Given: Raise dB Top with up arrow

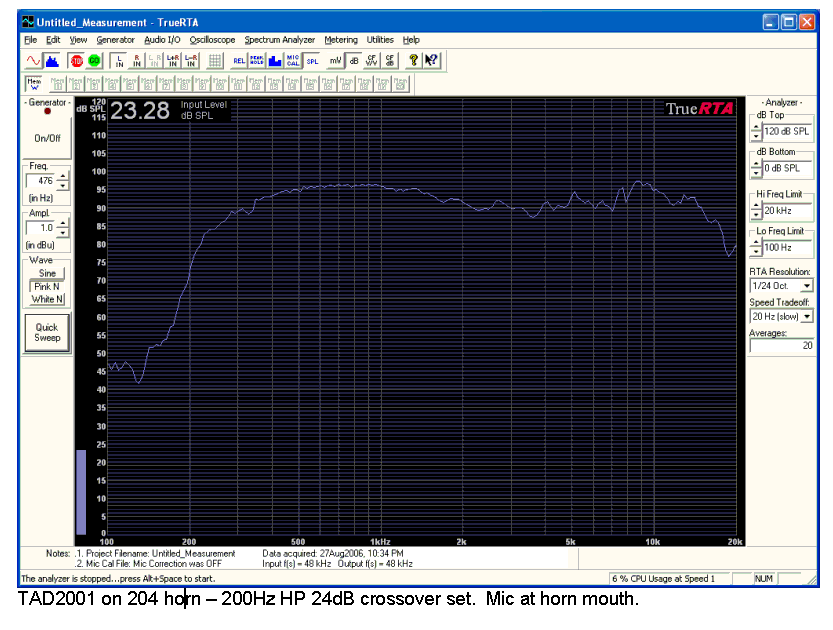Looking at the screenshot, I should tap(756, 127).
